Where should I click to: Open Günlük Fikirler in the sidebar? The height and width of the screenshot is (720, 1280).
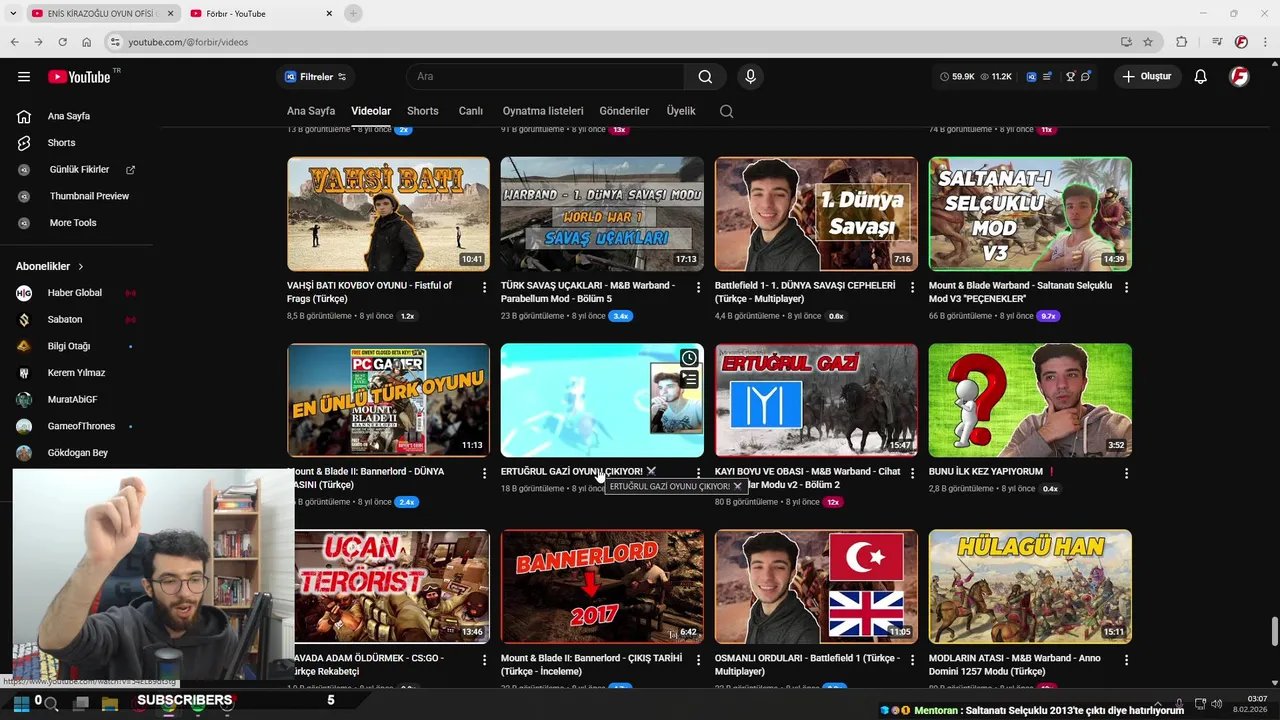click(80, 170)
